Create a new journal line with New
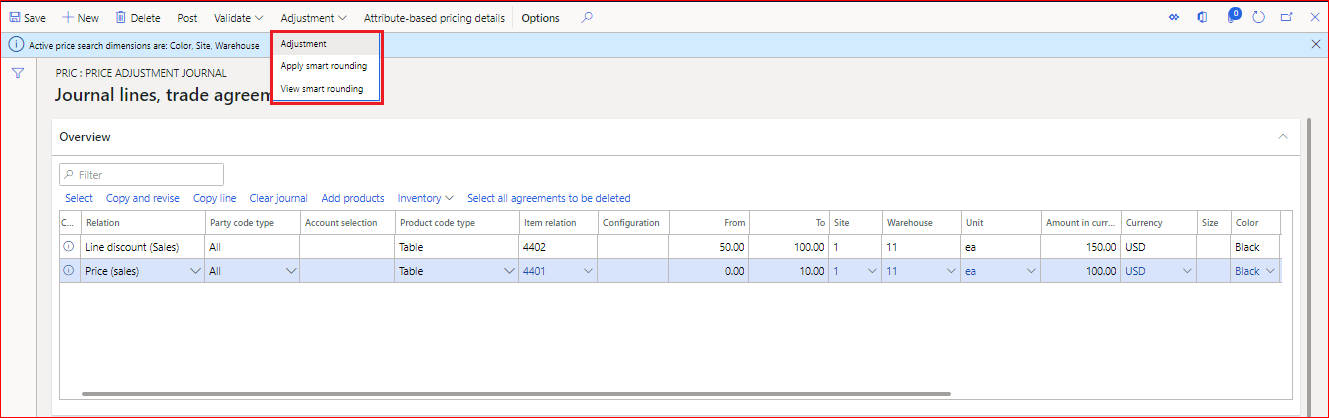The width and height of the screenshot is (1329, 418). click(x=80, y=18)
